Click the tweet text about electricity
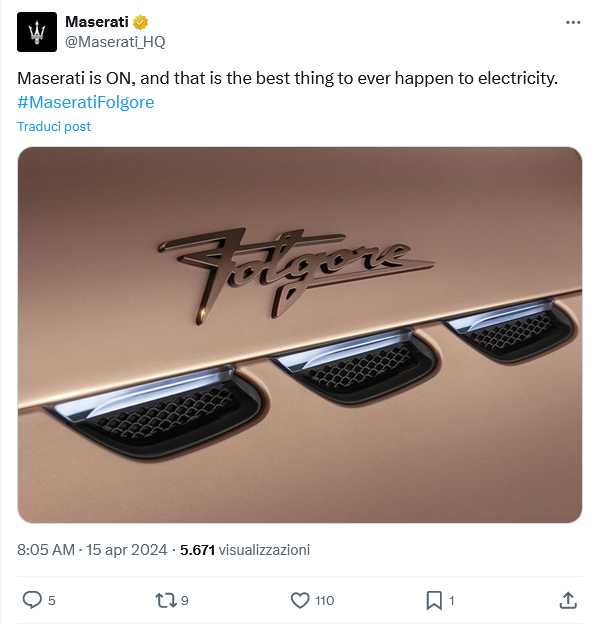Viewport: 598px width, 624px height. pyautogui.click(x=287, y=78)
